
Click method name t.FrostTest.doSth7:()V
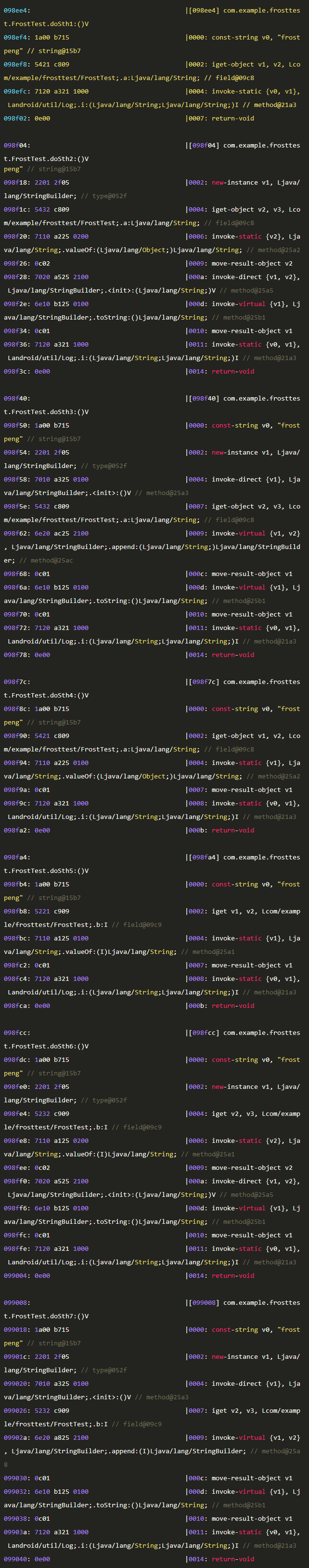point(46,1316)
